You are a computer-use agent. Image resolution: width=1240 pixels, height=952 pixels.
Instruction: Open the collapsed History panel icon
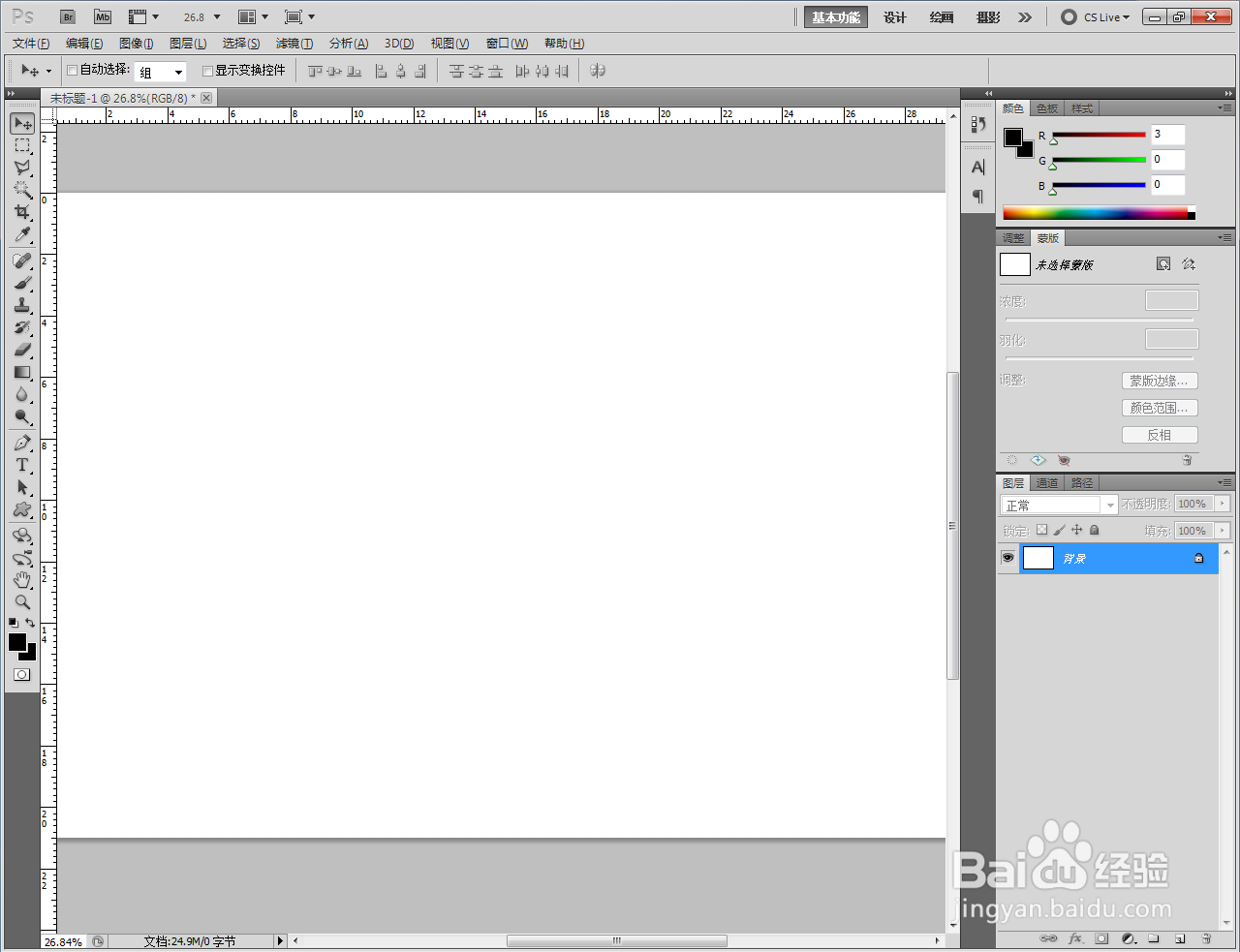click(977, 124)
